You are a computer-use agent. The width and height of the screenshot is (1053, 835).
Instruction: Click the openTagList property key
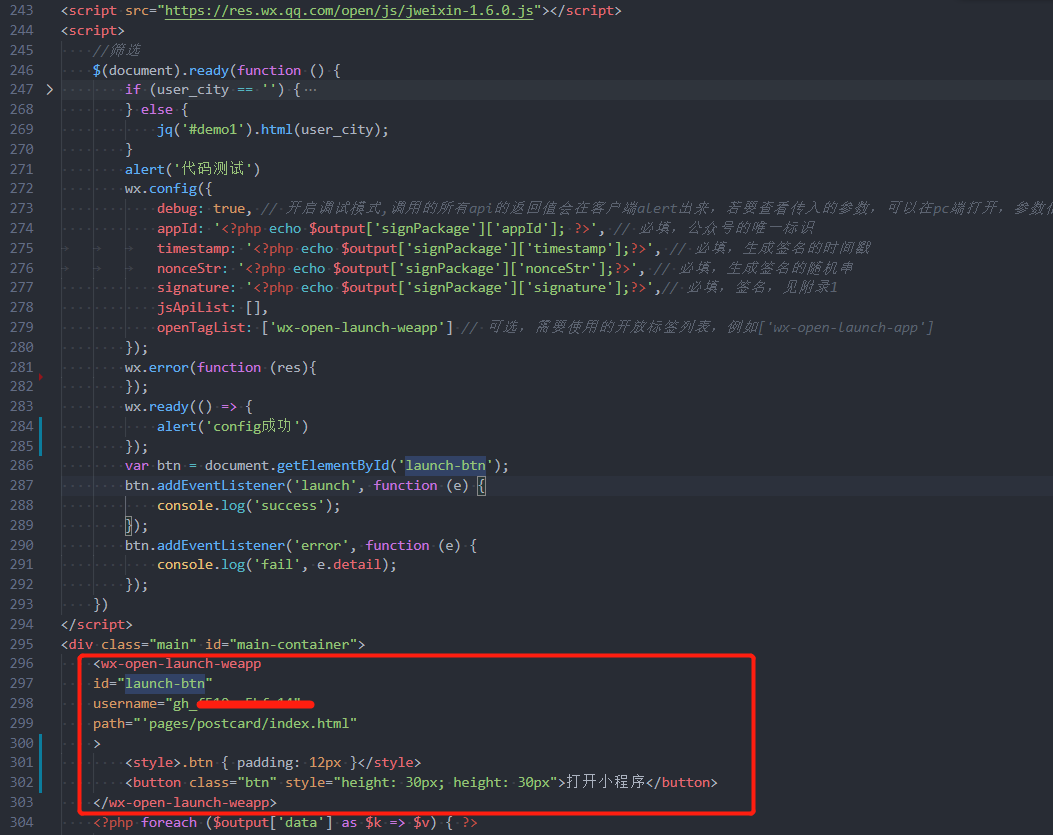click(205, 327)
